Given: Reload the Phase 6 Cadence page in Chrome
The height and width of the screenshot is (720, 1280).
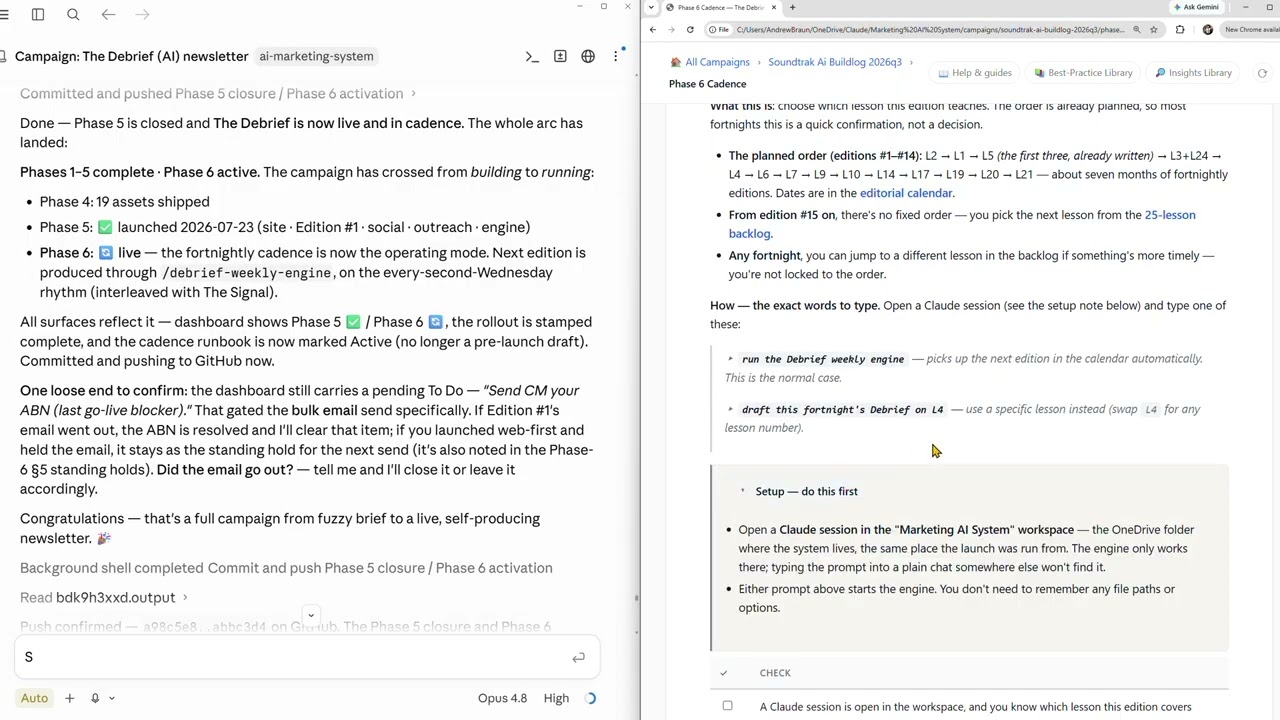Looking at the screenshot, I should (x=690, y=30).
